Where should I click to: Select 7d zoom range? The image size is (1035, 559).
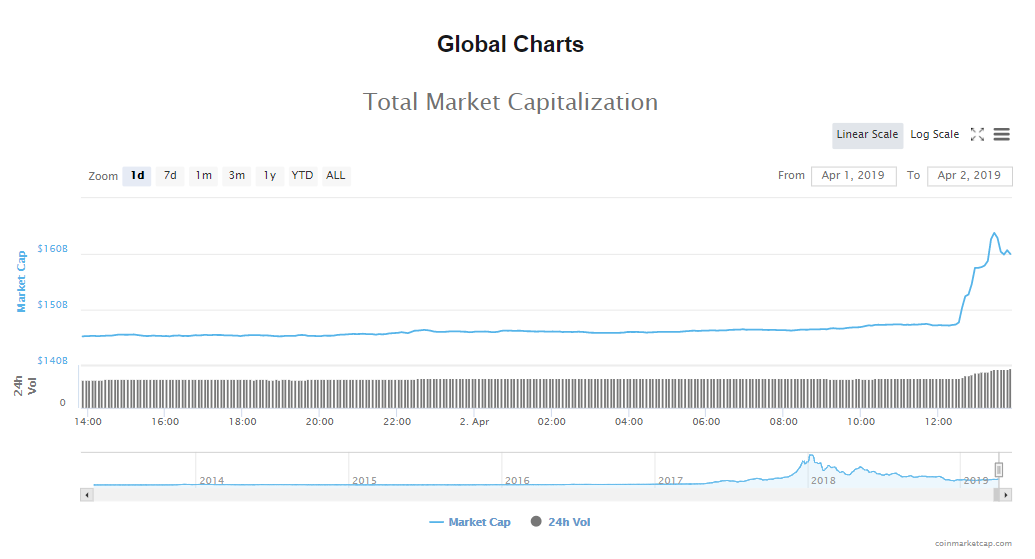click(170, 176)
